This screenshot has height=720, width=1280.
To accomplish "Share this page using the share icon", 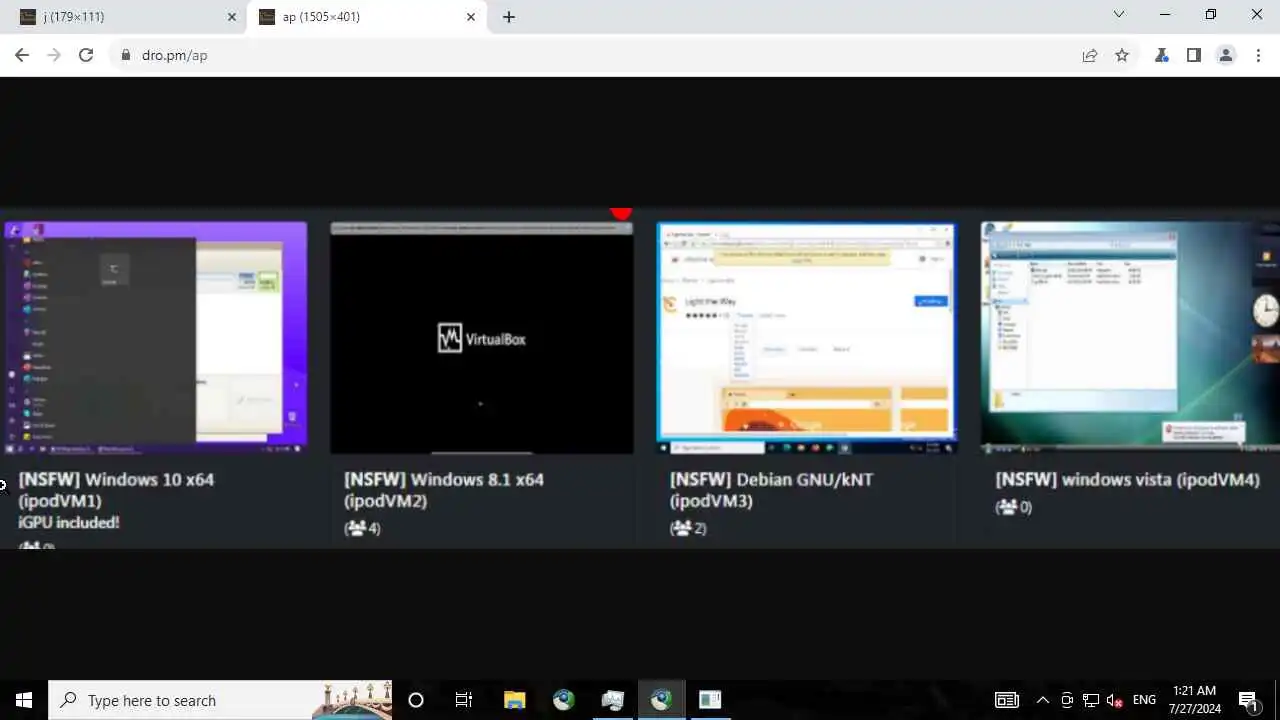I will pos(1090,55).
